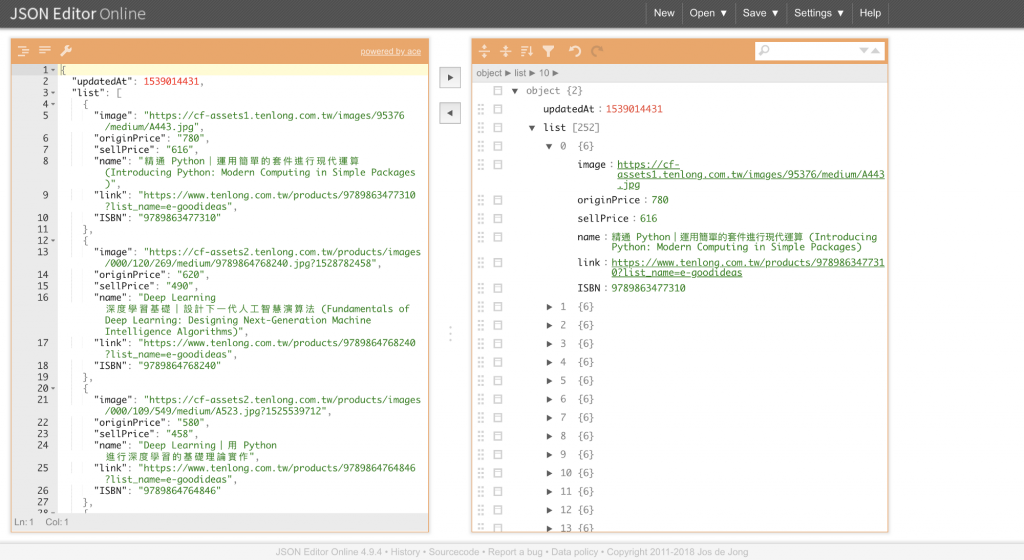
Task: Edit originPrice value 780 in tree
Action: (660, 200)
